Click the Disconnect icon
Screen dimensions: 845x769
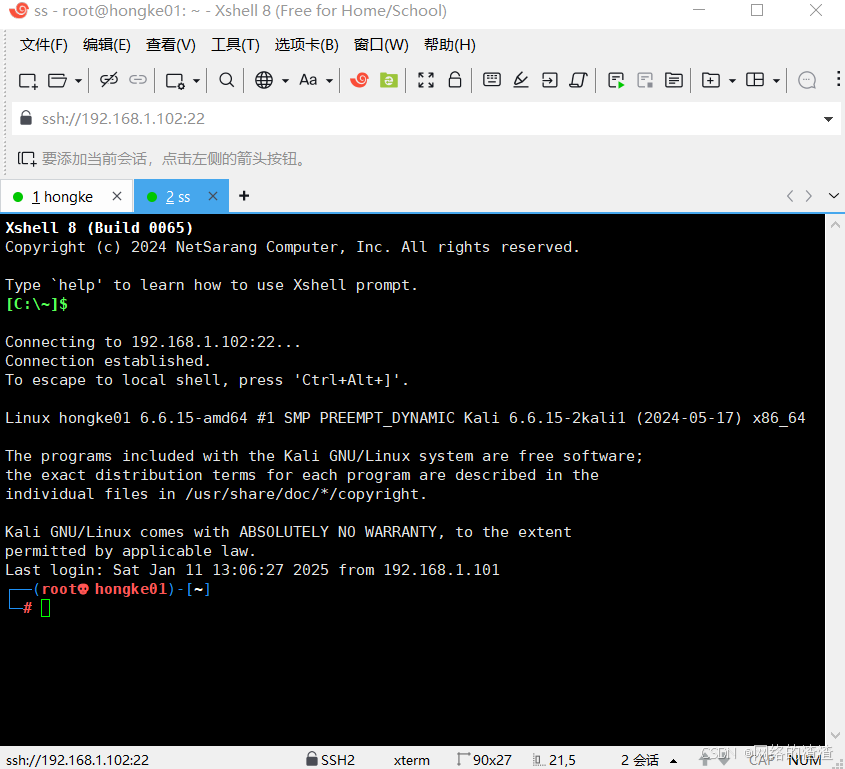109,80
